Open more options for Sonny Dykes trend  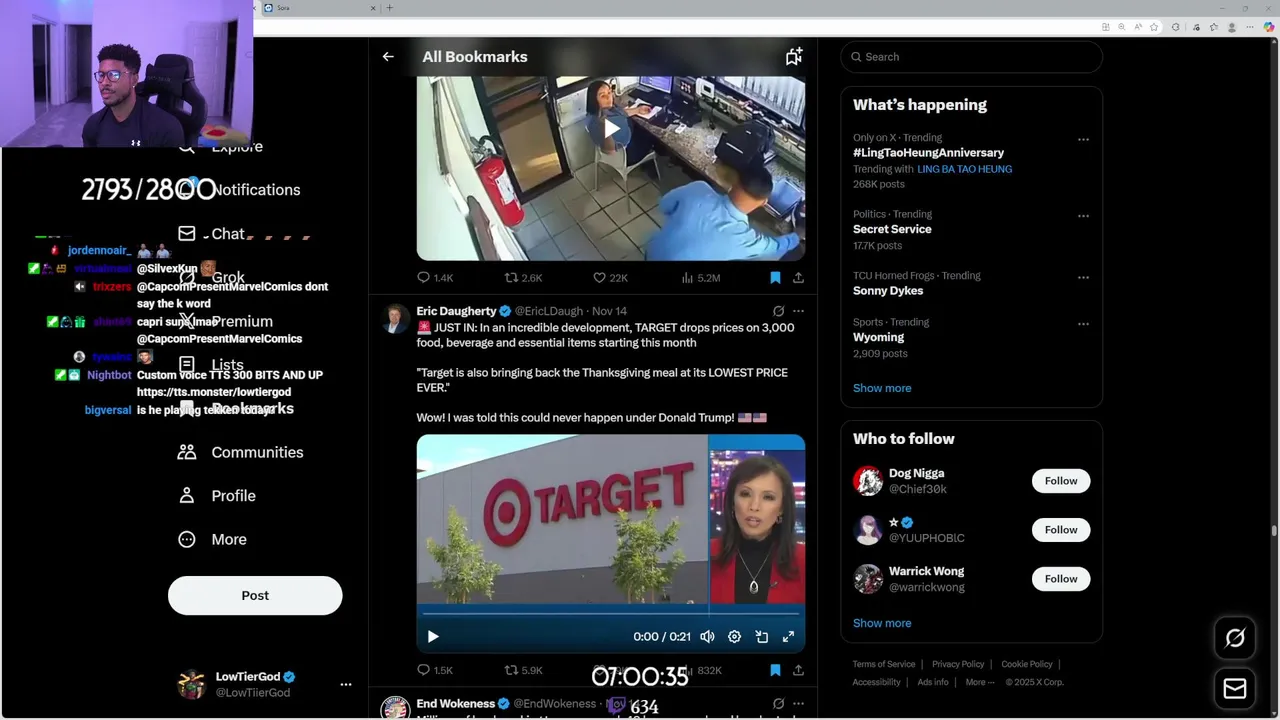pyautogui.click(x=1083, y=278)
